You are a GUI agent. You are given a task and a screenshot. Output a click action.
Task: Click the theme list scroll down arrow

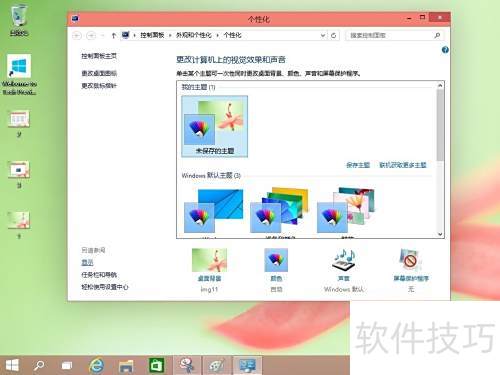[x=440, y=234]
